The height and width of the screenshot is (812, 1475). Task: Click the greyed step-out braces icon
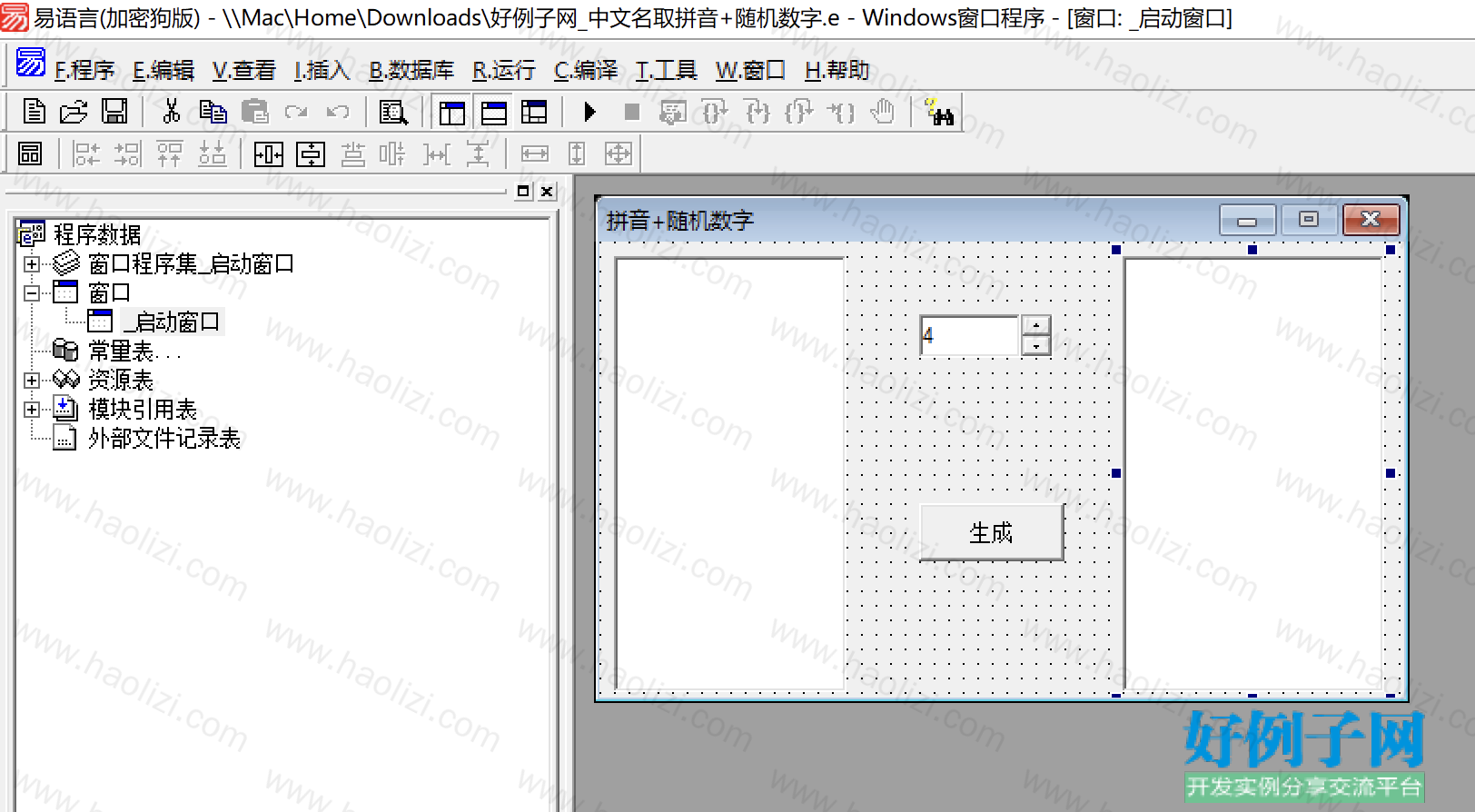coord(799,112)
